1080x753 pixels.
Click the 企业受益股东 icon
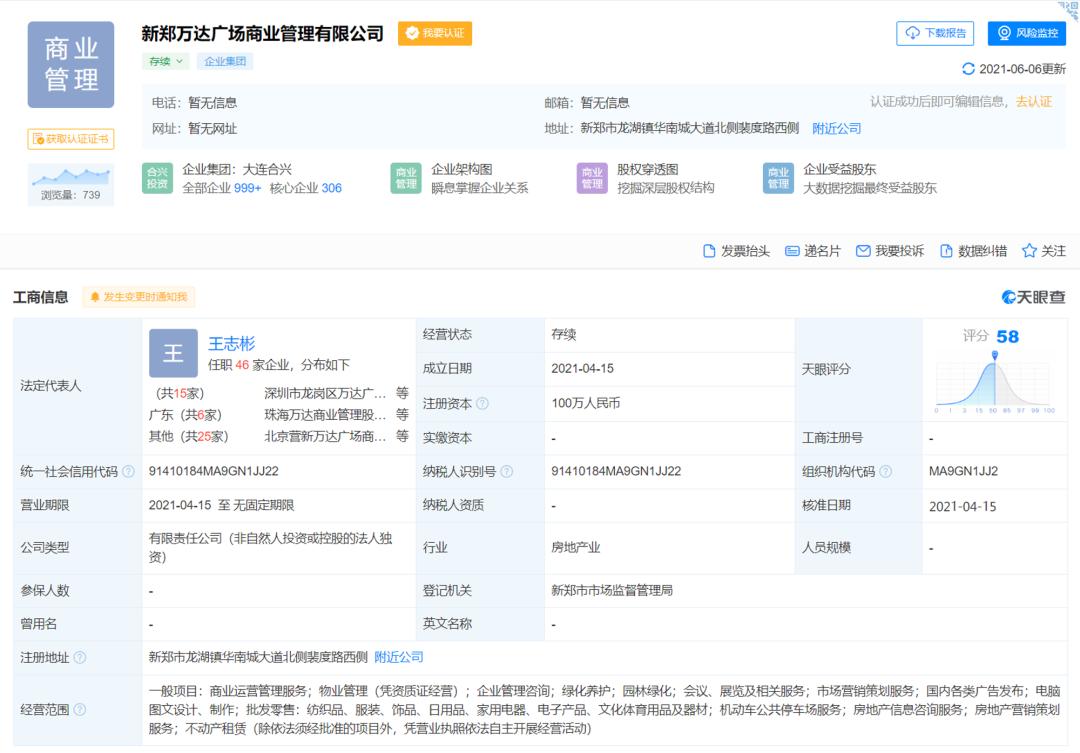(778, 178)
